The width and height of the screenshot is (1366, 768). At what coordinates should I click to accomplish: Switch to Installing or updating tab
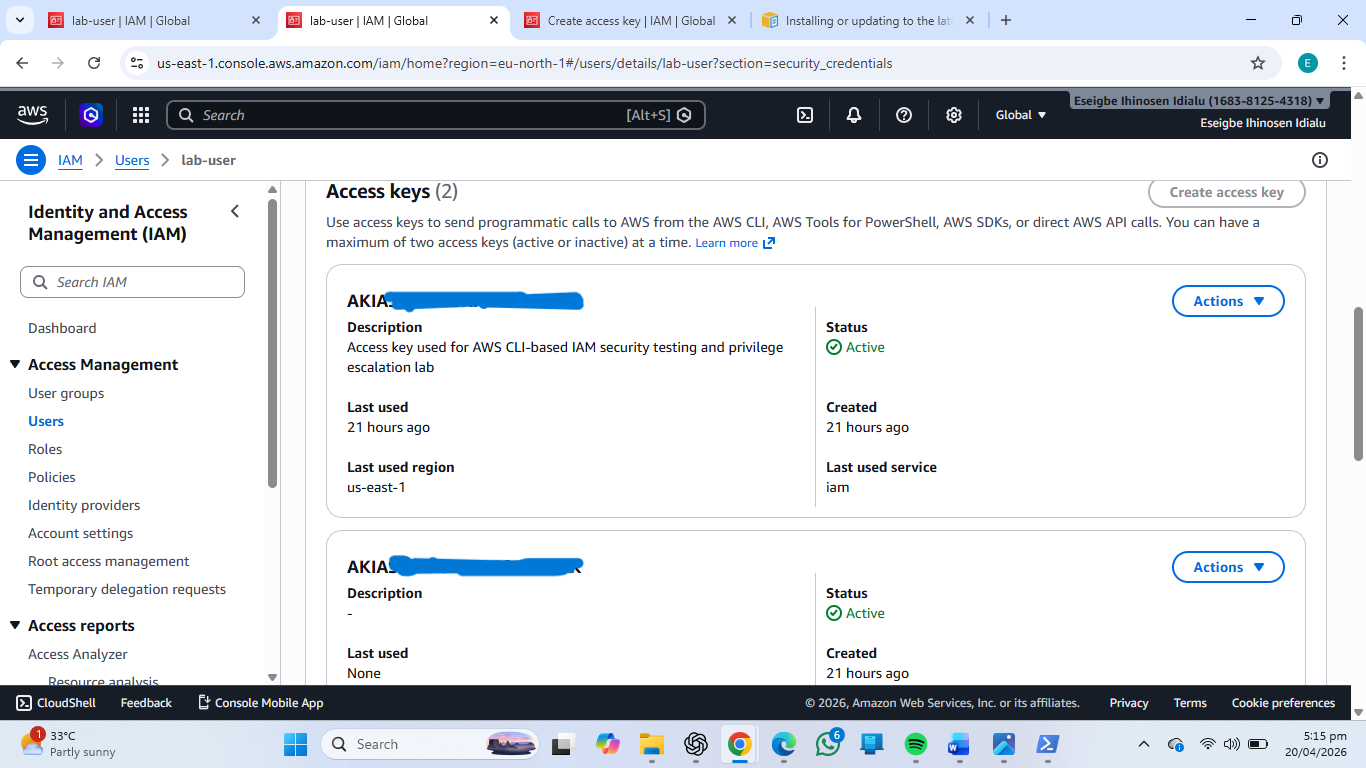[x=868, y=20]
